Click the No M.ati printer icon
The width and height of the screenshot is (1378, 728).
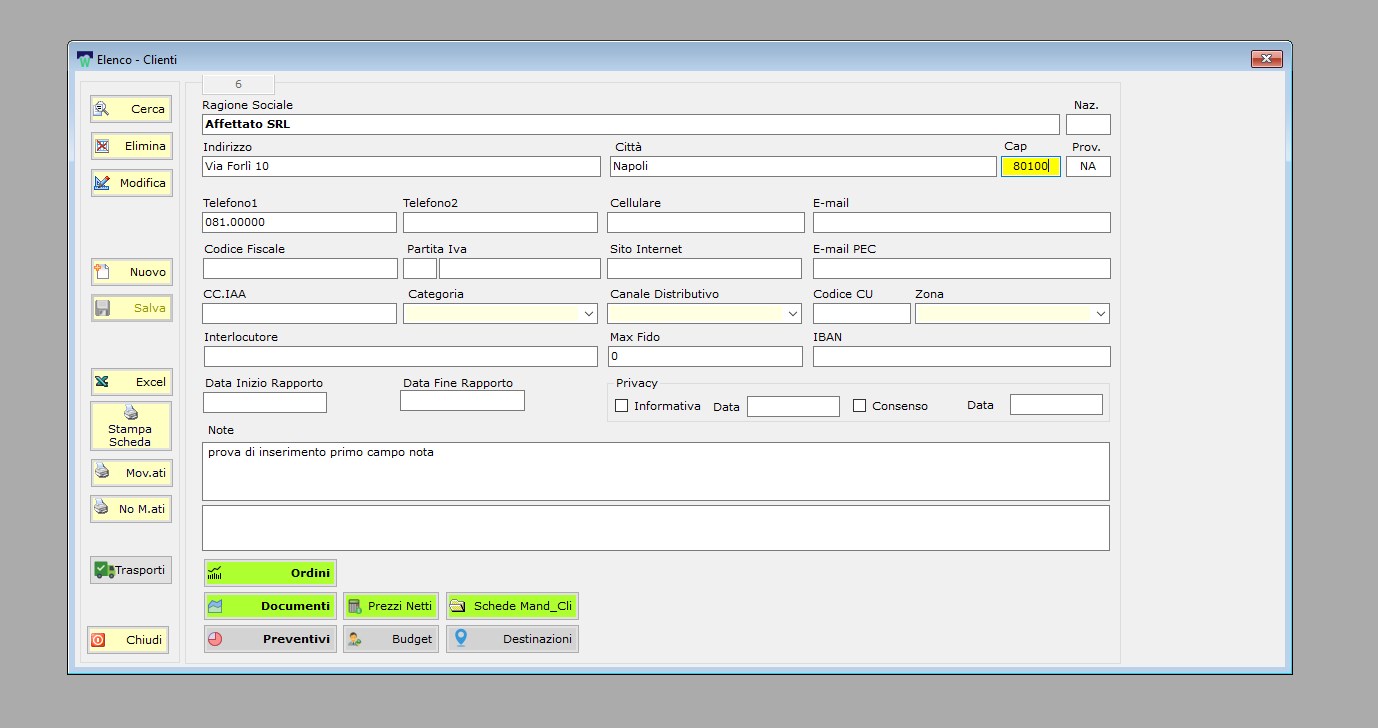101,508
